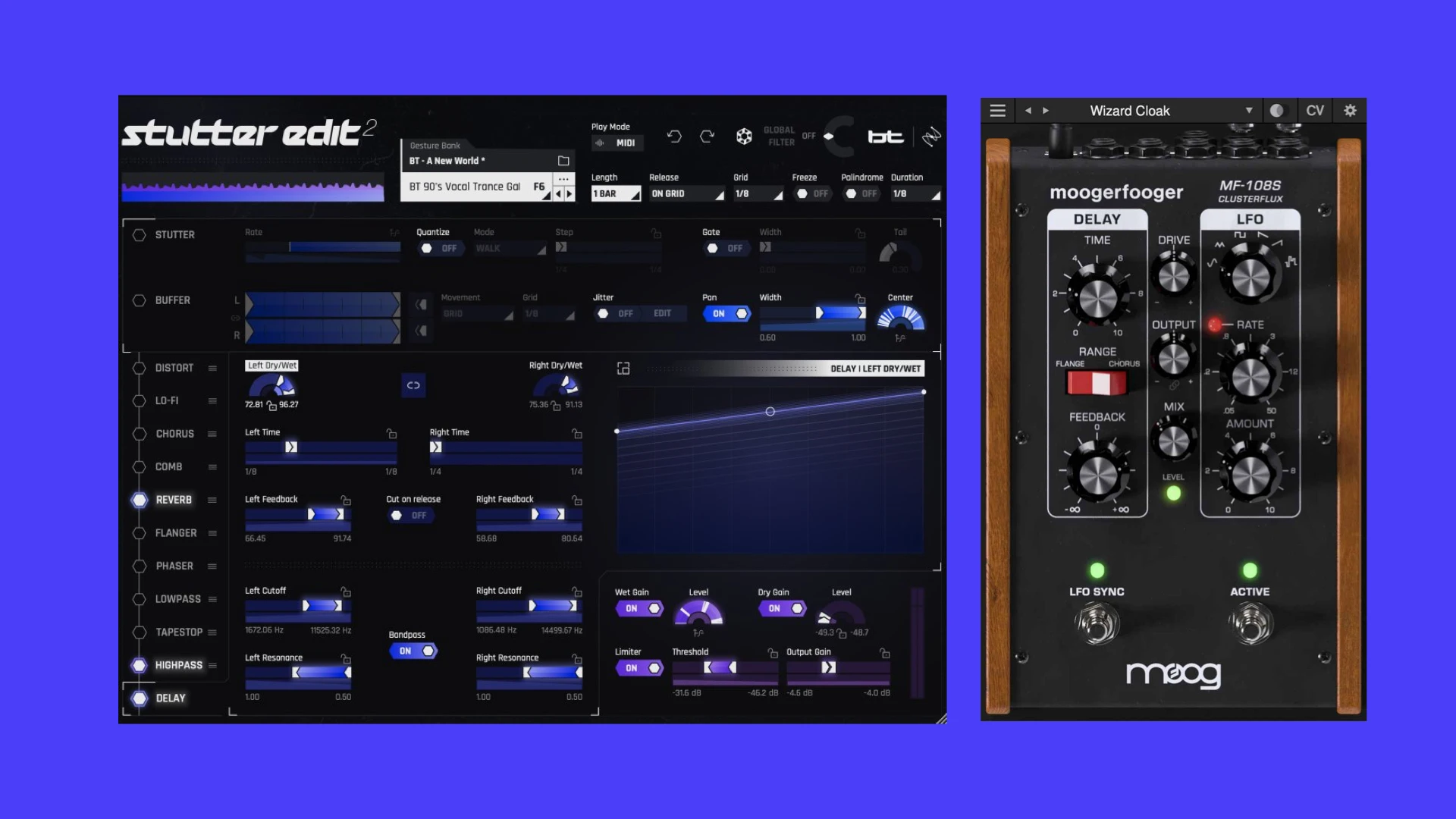Screen dimensions: 1456x819
Task: Click the BT logo icon
Action: [x=885, y=136]
